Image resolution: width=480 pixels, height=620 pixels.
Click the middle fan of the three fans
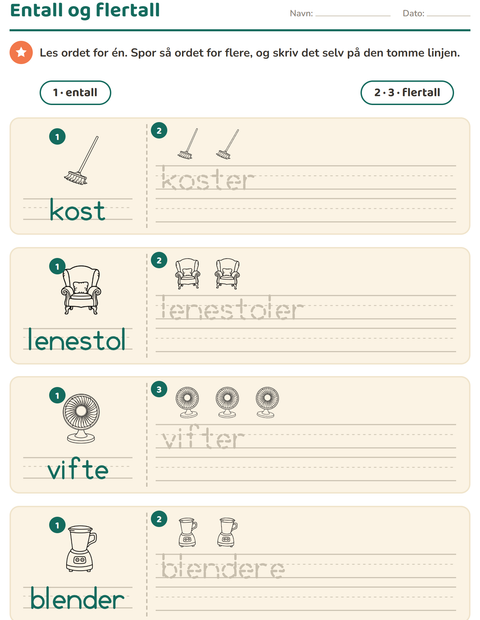coord(227,402)
